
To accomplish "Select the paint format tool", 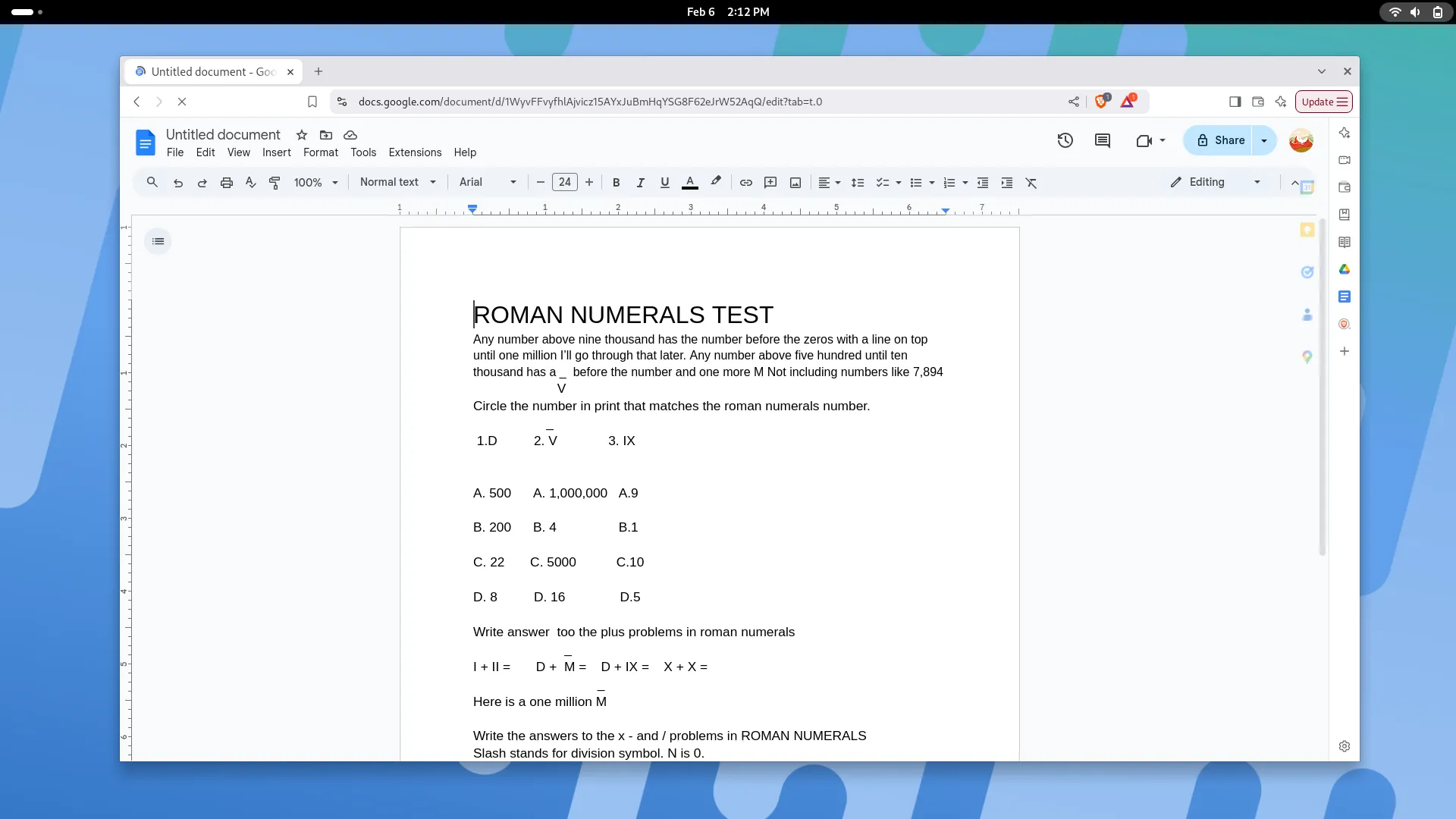I will click(275, 183).
